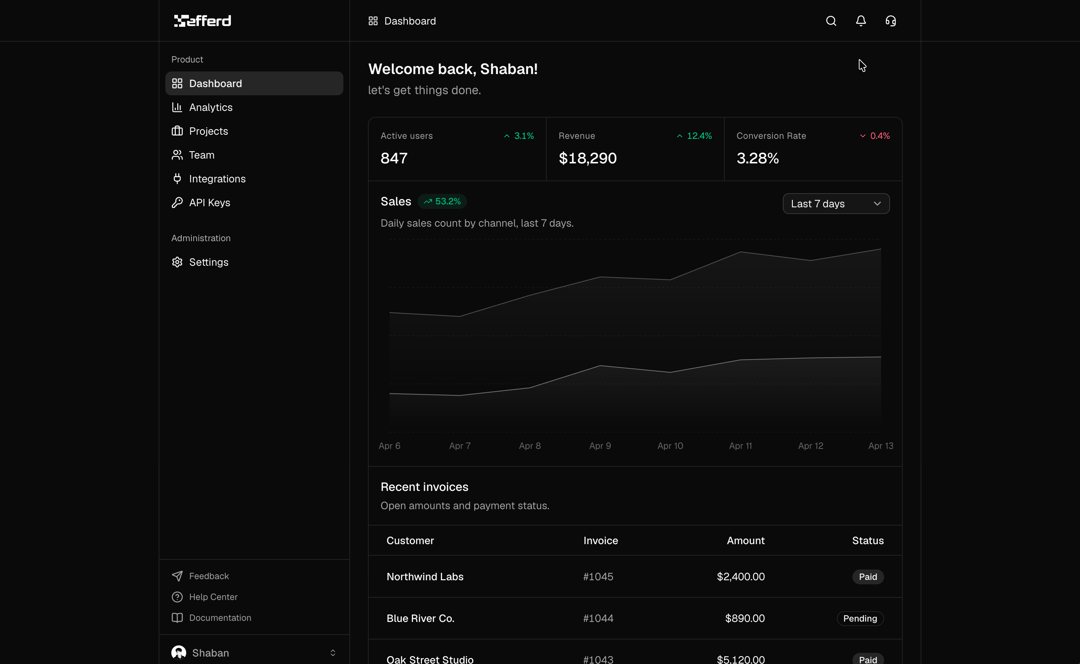1080x664 pixels.
Task: Click the Projects briefcase icon
Action: pyautogui.click(x=177, y=131)
